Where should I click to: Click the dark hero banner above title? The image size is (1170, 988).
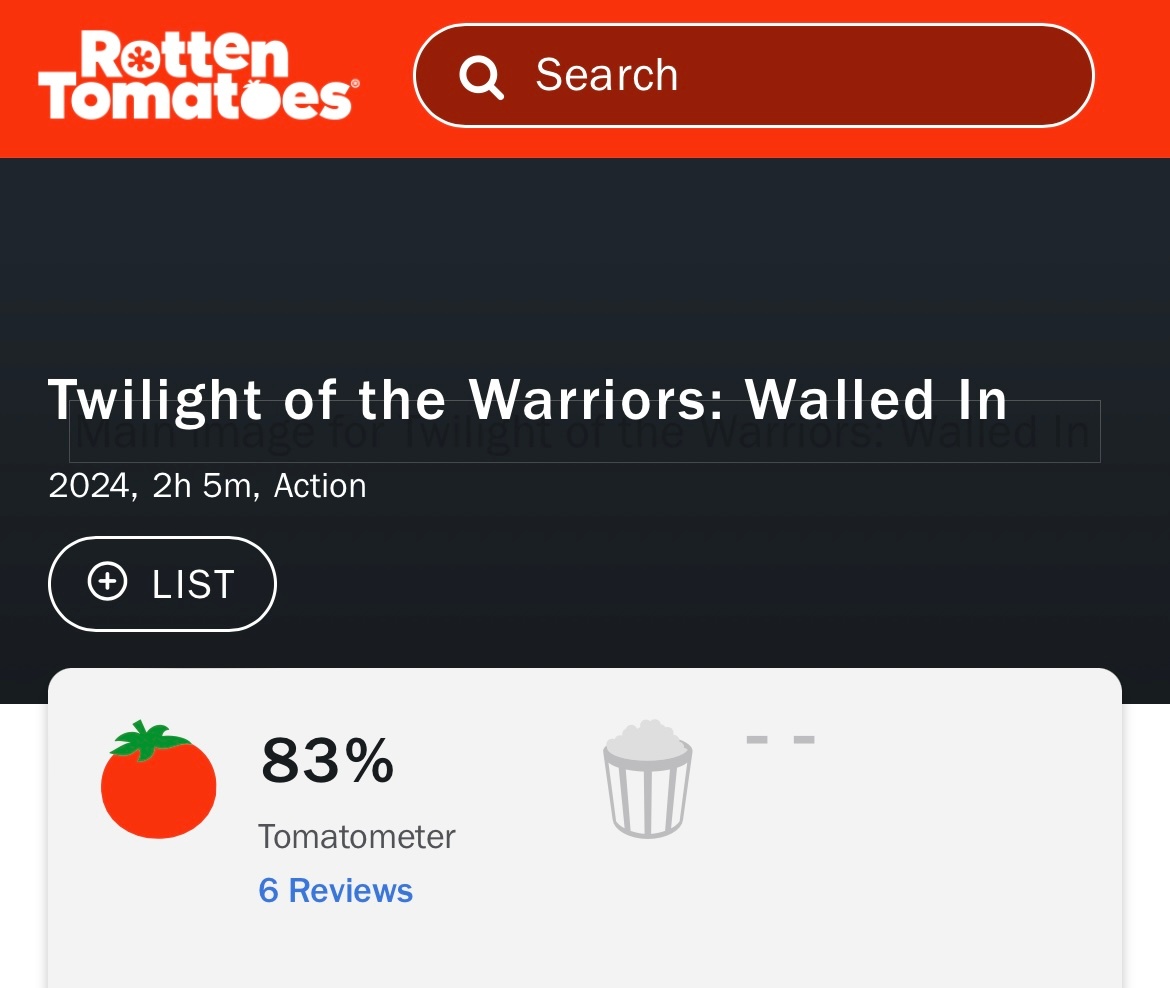pos(585,261)
